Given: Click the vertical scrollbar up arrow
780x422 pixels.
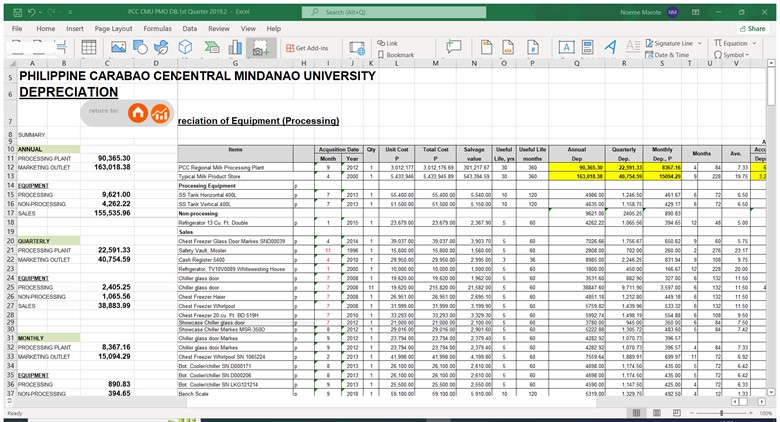Looking at the screenshot, I should point(771,64).
